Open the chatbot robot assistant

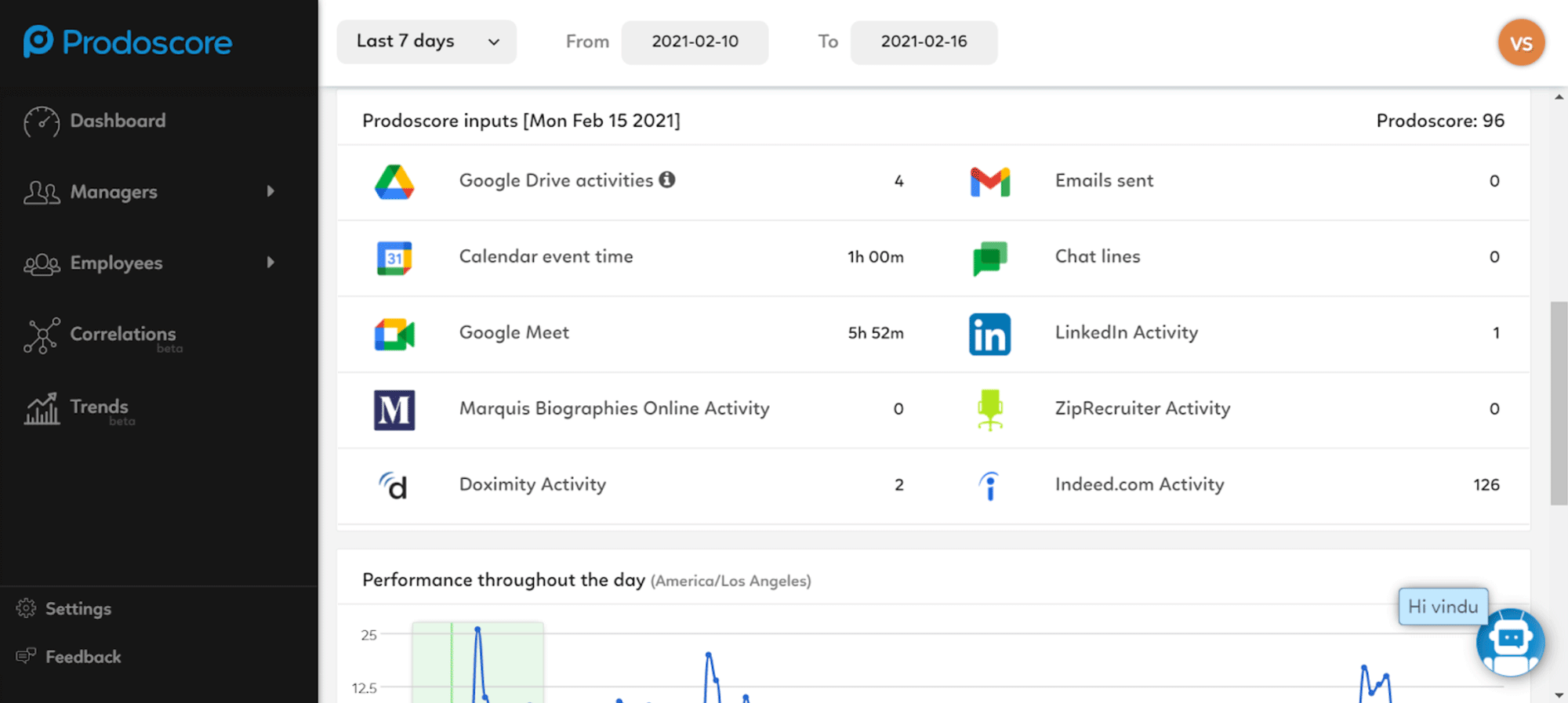click(1510, 642)
